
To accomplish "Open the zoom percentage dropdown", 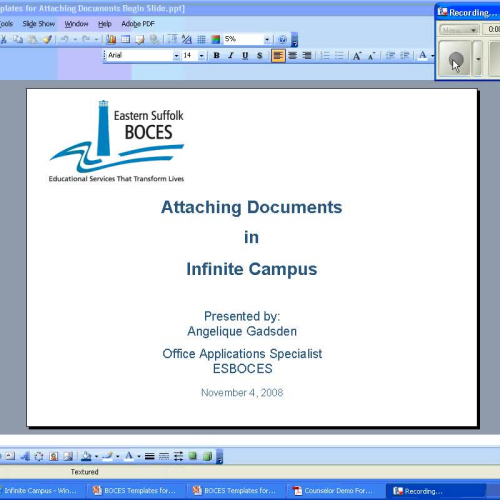I will click(267, 40).
